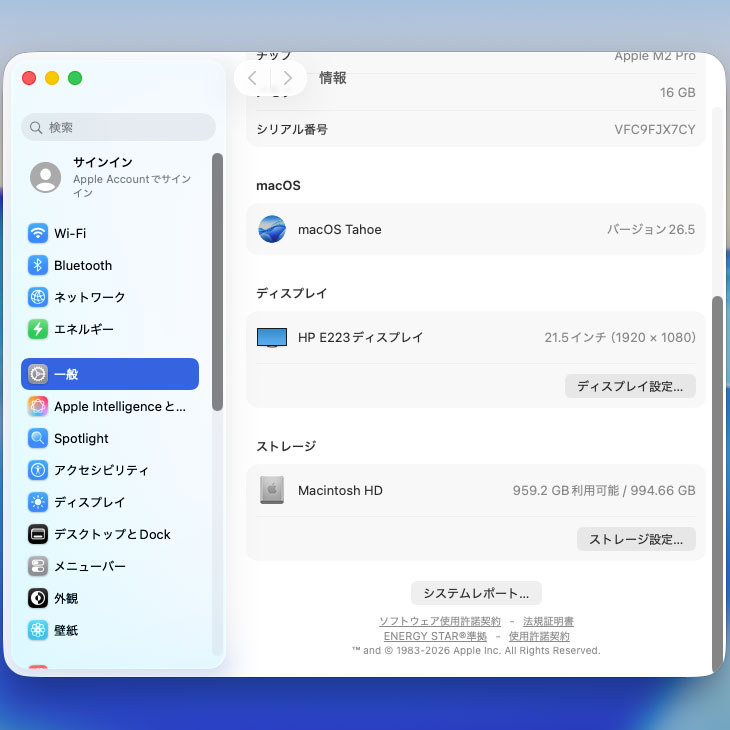The image size is (730, 730).
Task: Click the yellow minimize window button
Action: (x=52, y=78)
